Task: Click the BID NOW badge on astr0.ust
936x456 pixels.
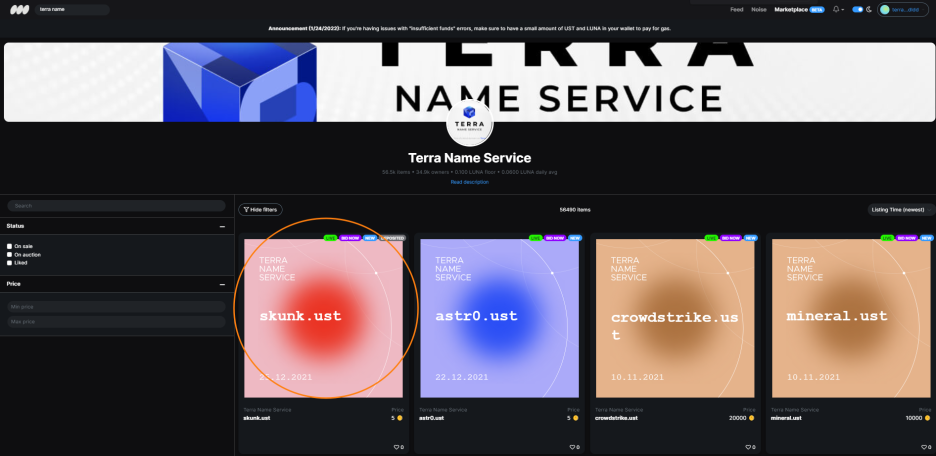Action: 555,238
